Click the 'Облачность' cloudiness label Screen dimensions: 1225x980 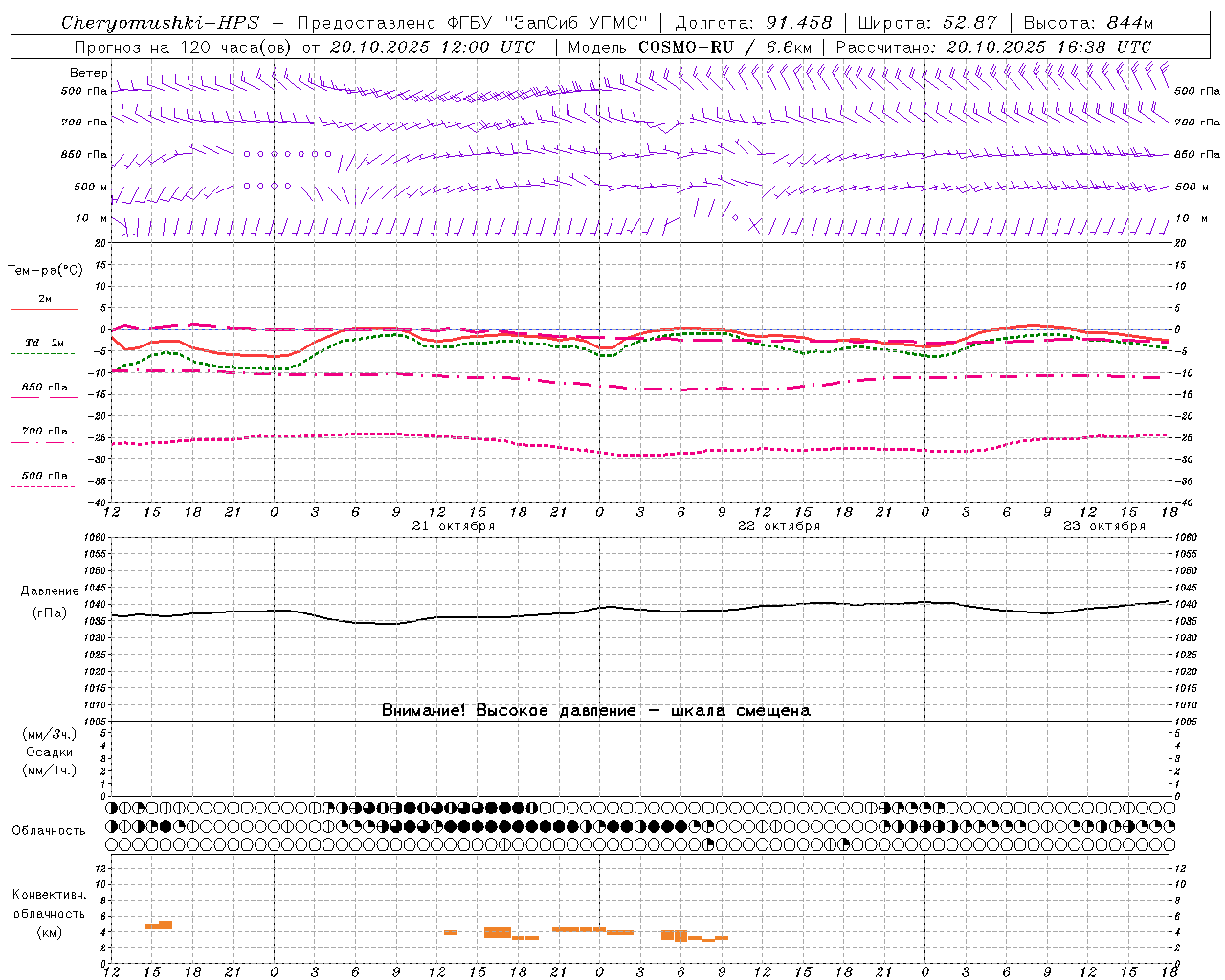49,831
